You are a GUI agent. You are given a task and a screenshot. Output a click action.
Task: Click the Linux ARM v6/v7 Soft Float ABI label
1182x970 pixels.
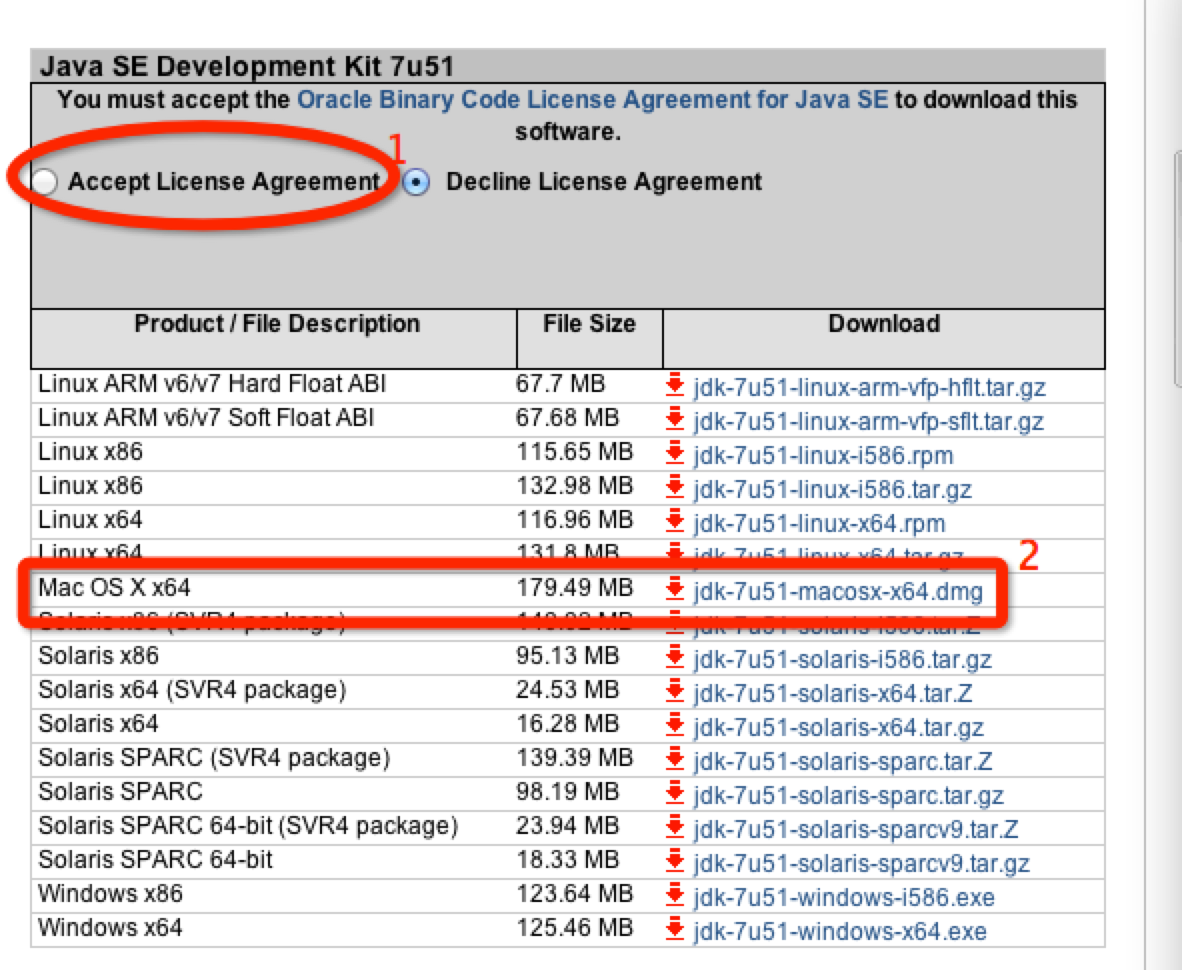click(x=206, y=418)
